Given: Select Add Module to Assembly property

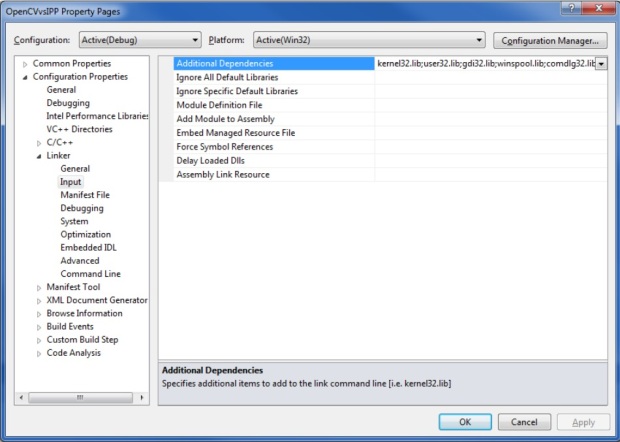Looking at the screenshot, I should click(274, 119).
